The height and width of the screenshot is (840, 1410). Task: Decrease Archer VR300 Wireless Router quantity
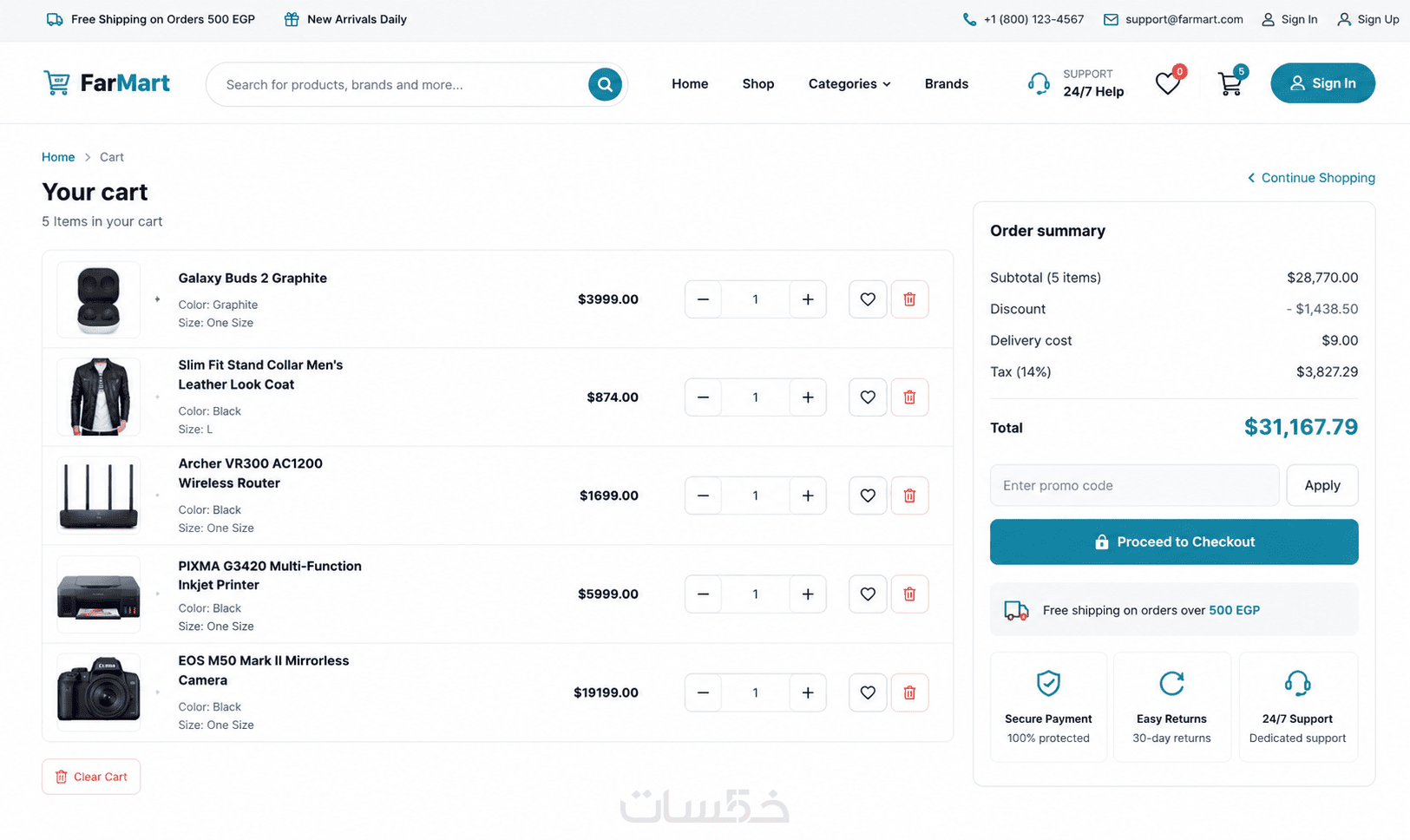click(703, 495)
